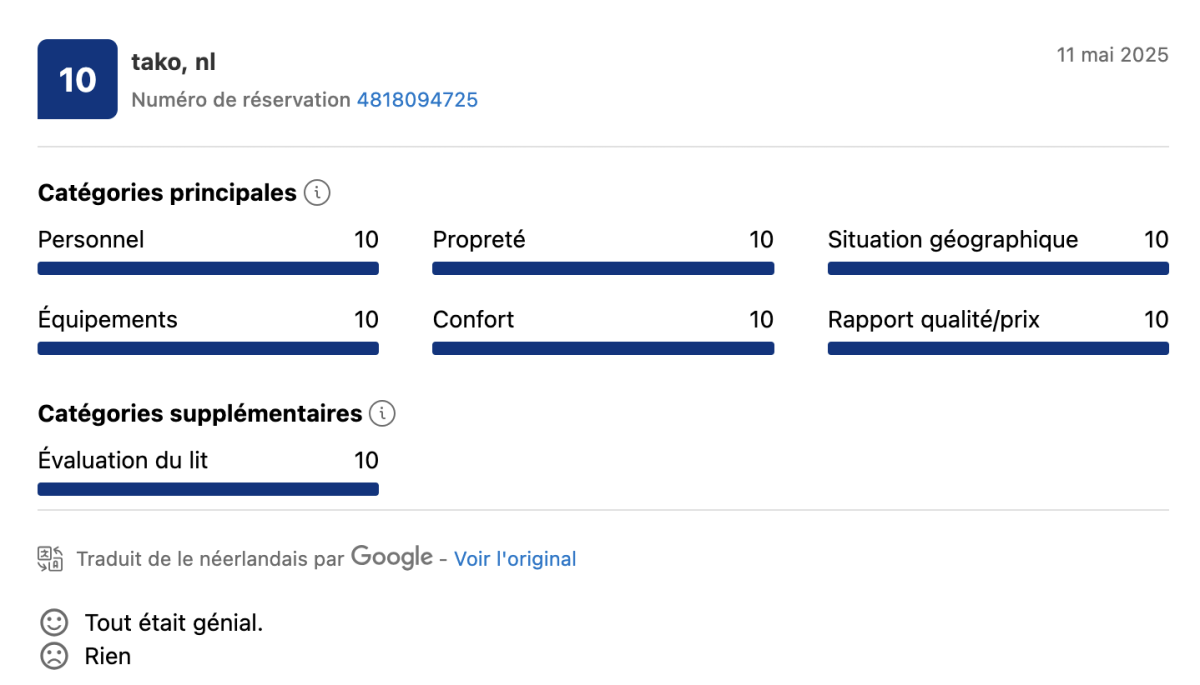This screenshot has width=1200, height=685.
Task: Click info icon beside Catégories principales
Action: coord(316,193)
